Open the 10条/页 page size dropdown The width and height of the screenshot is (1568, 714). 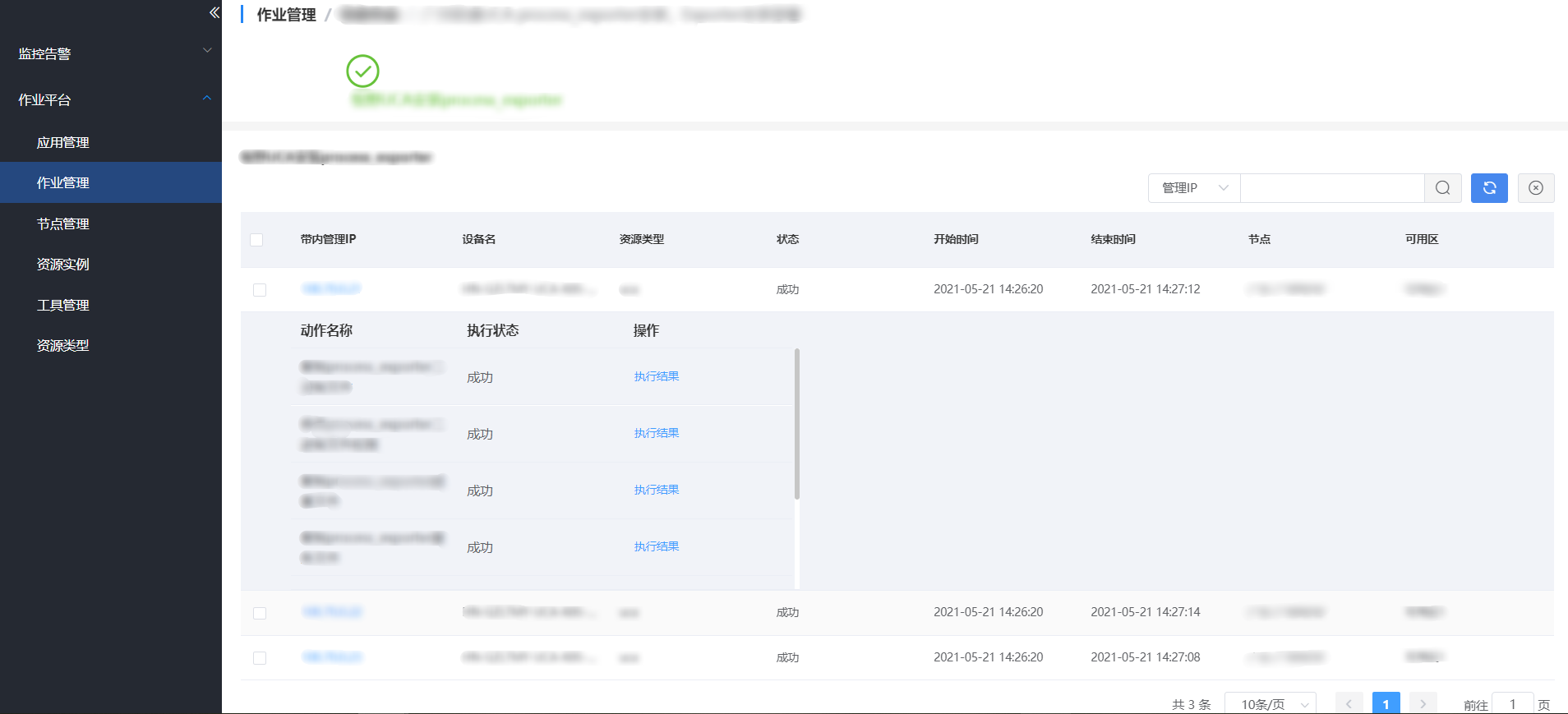(1270, 704)
